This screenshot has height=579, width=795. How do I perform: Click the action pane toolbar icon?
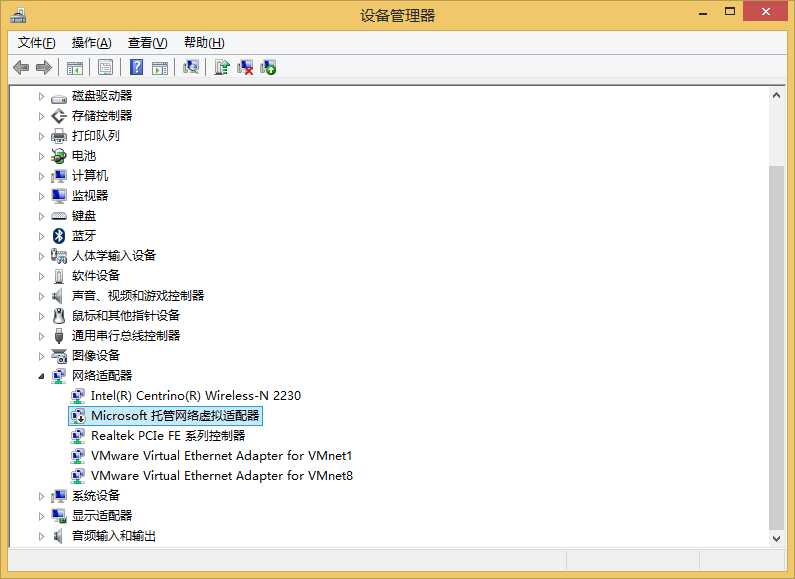click(x=160, y=67)
